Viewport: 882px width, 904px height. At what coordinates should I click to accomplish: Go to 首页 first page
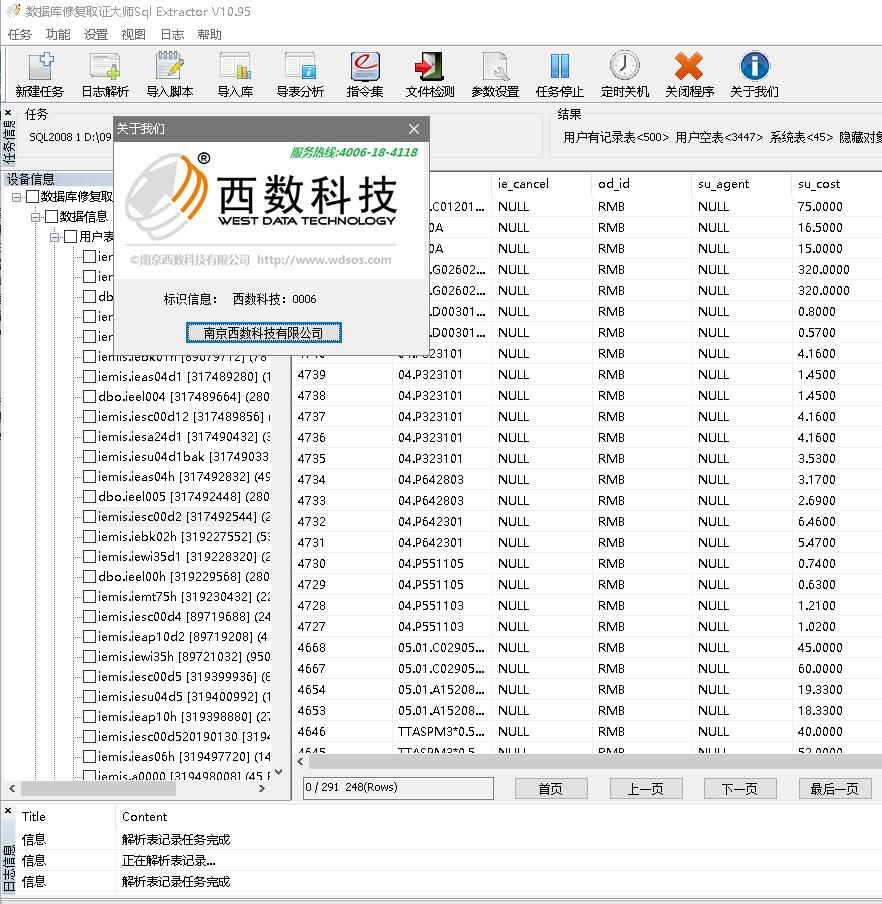click(x=551, y=788)
